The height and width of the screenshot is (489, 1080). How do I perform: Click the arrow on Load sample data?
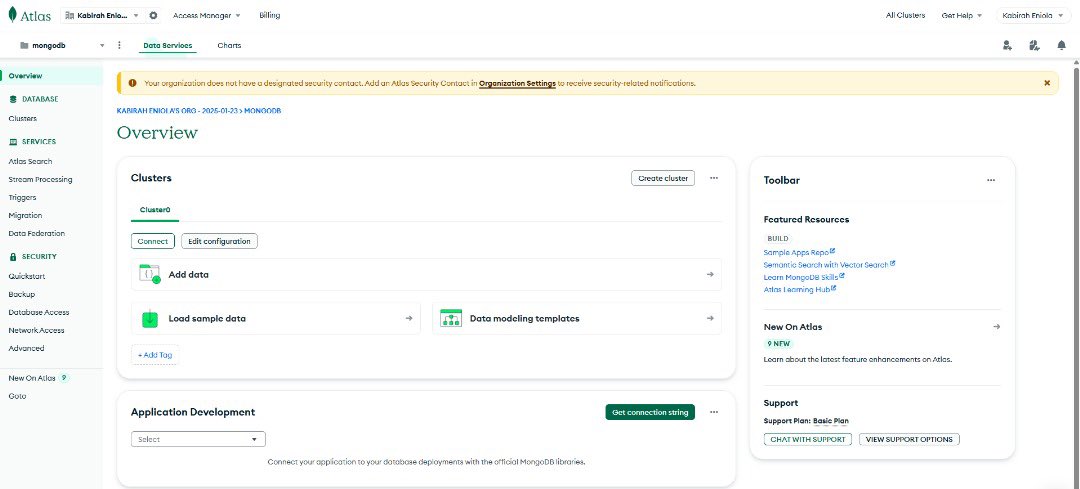[x=408, y=318]
